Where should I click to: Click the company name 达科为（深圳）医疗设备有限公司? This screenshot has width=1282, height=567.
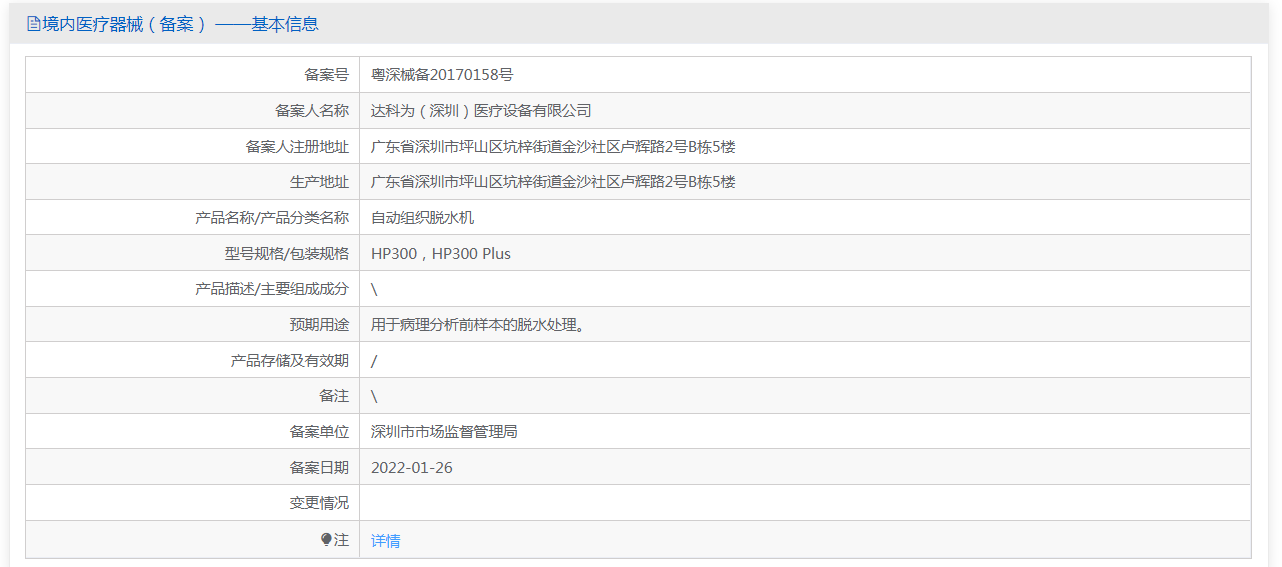point(481,110)
